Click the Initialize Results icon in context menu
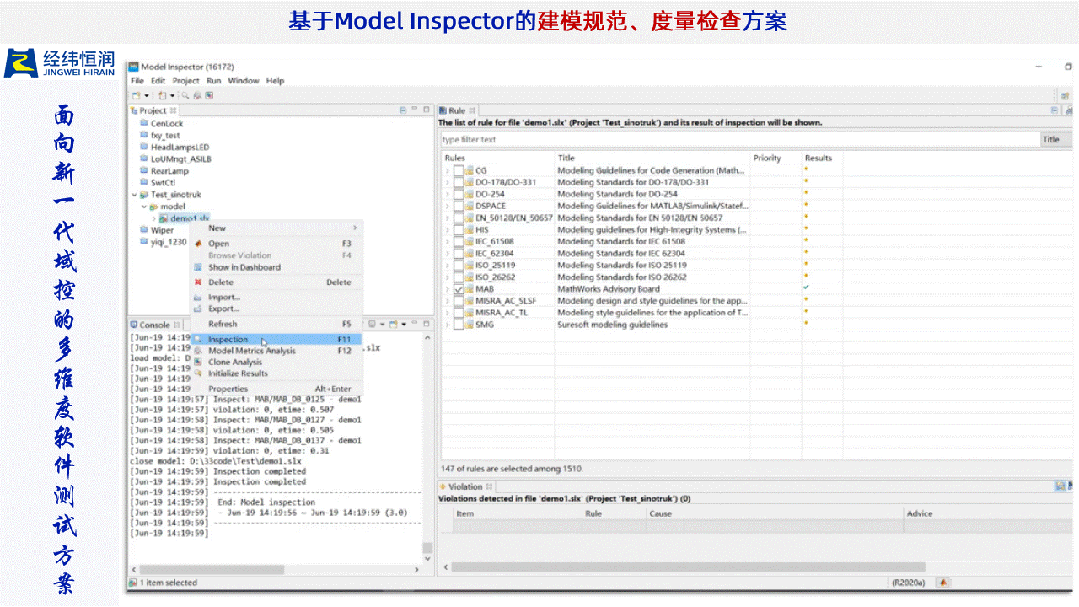This screenshot has height=607, width=1079. (x=198, y=373)
